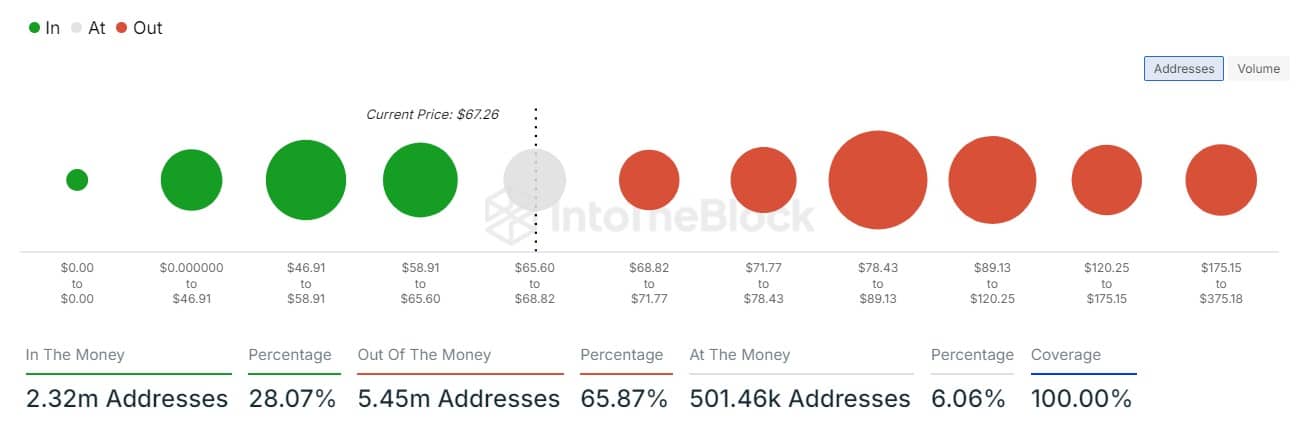Select the 501.46k Addresses At The Money stat

coord(800,399)
